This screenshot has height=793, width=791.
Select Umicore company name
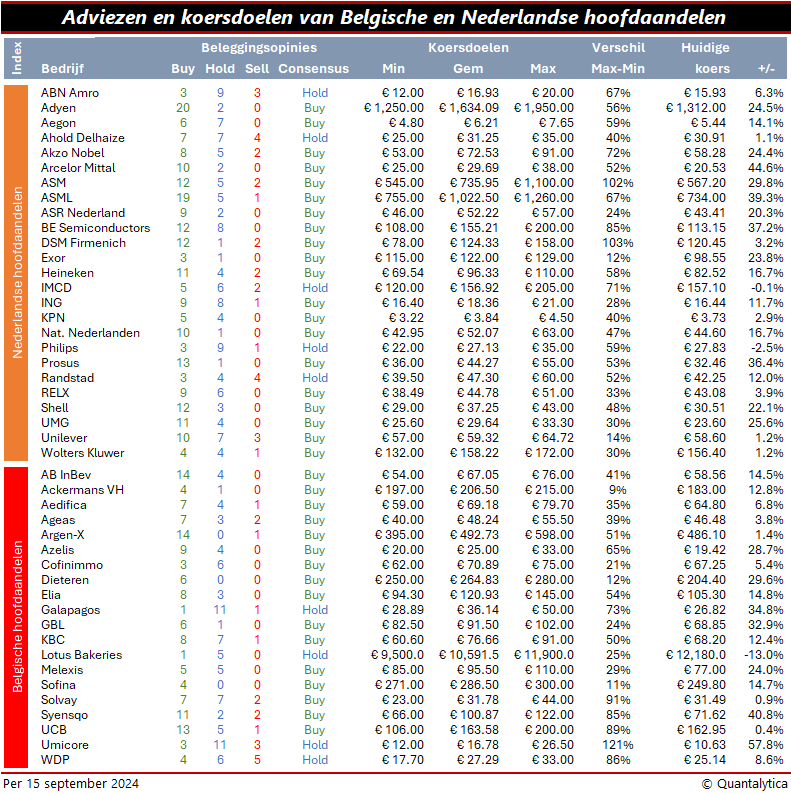[x=65, y=745]
